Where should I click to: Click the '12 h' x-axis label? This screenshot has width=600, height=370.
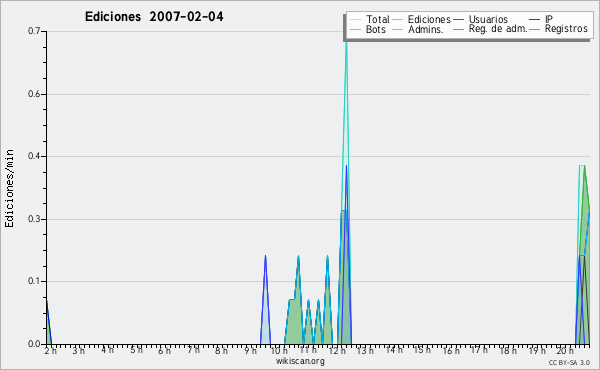337,351
